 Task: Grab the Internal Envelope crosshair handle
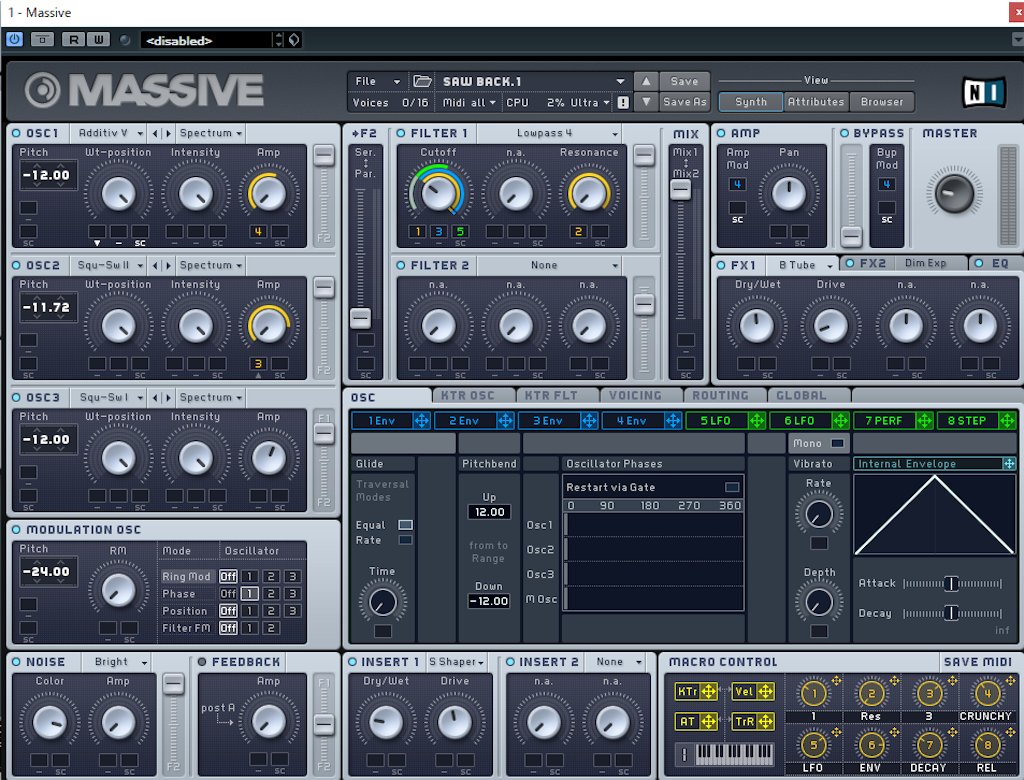tap(1010, 463)
